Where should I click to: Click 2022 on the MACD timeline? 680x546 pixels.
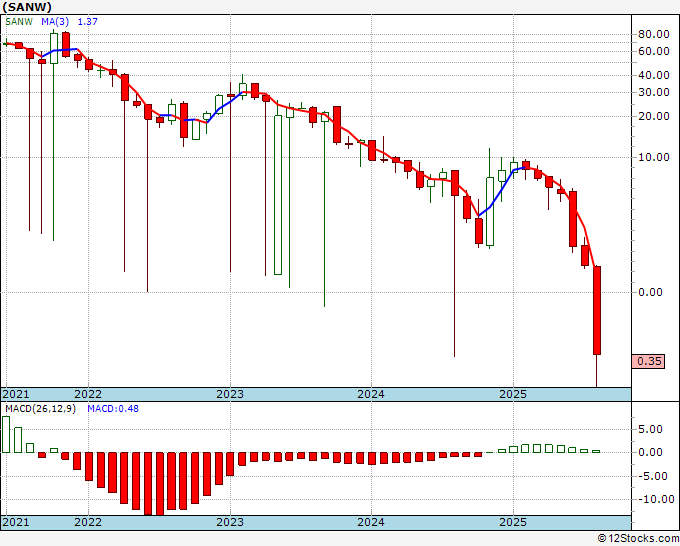(88, 522)
